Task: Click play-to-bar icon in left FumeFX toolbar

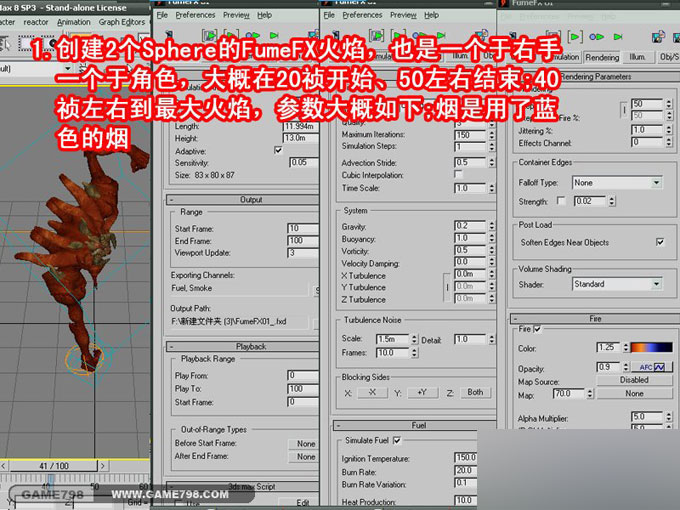Action: click(x=274, y=36)
